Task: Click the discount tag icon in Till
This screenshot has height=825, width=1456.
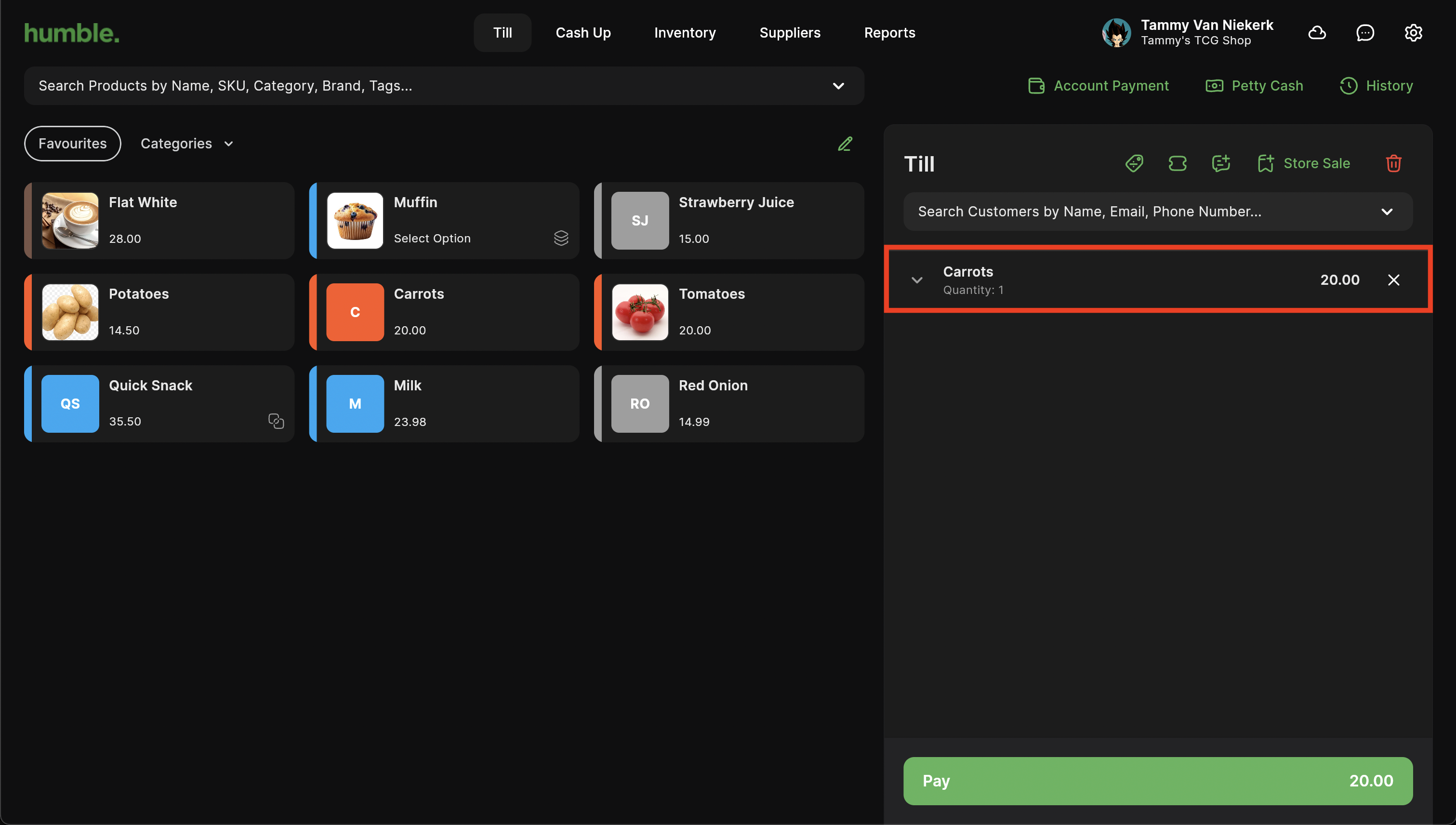Action: pyautogui.click(x=1134, y=163)
